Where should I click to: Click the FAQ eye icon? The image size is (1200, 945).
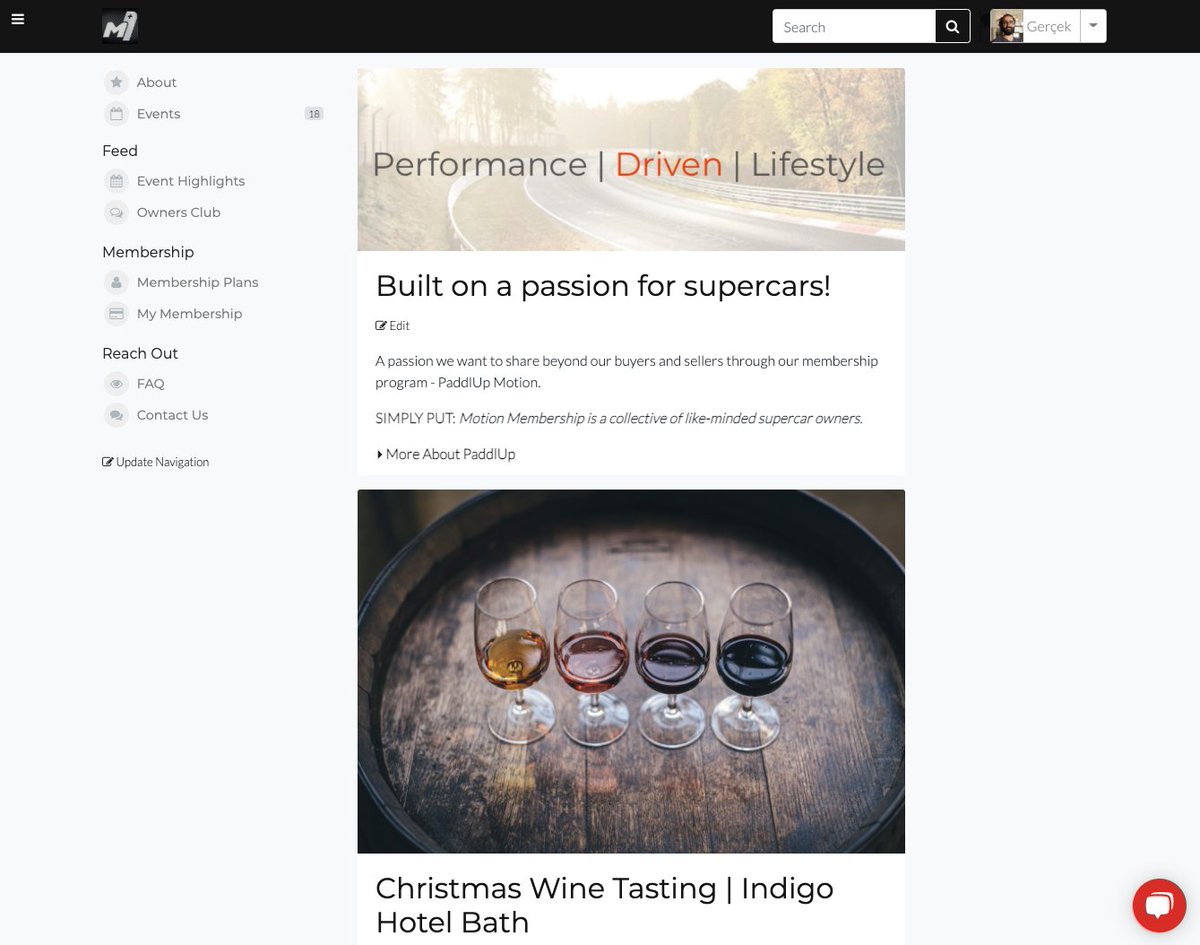(117, 384)
